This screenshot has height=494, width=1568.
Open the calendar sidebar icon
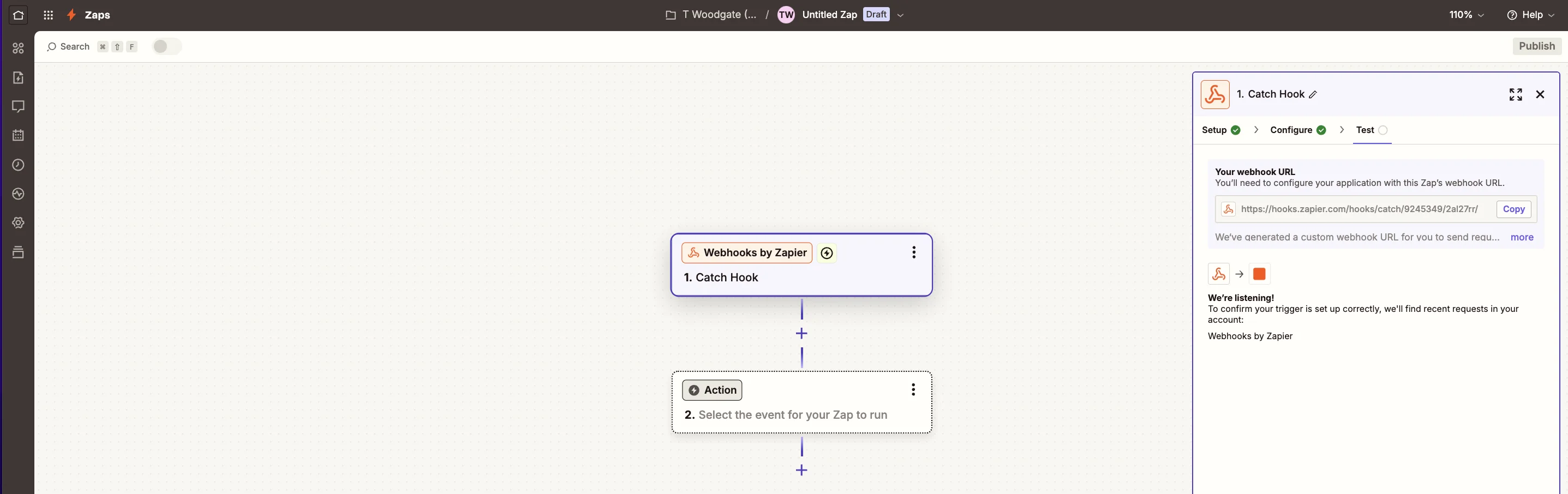point(18,135)
